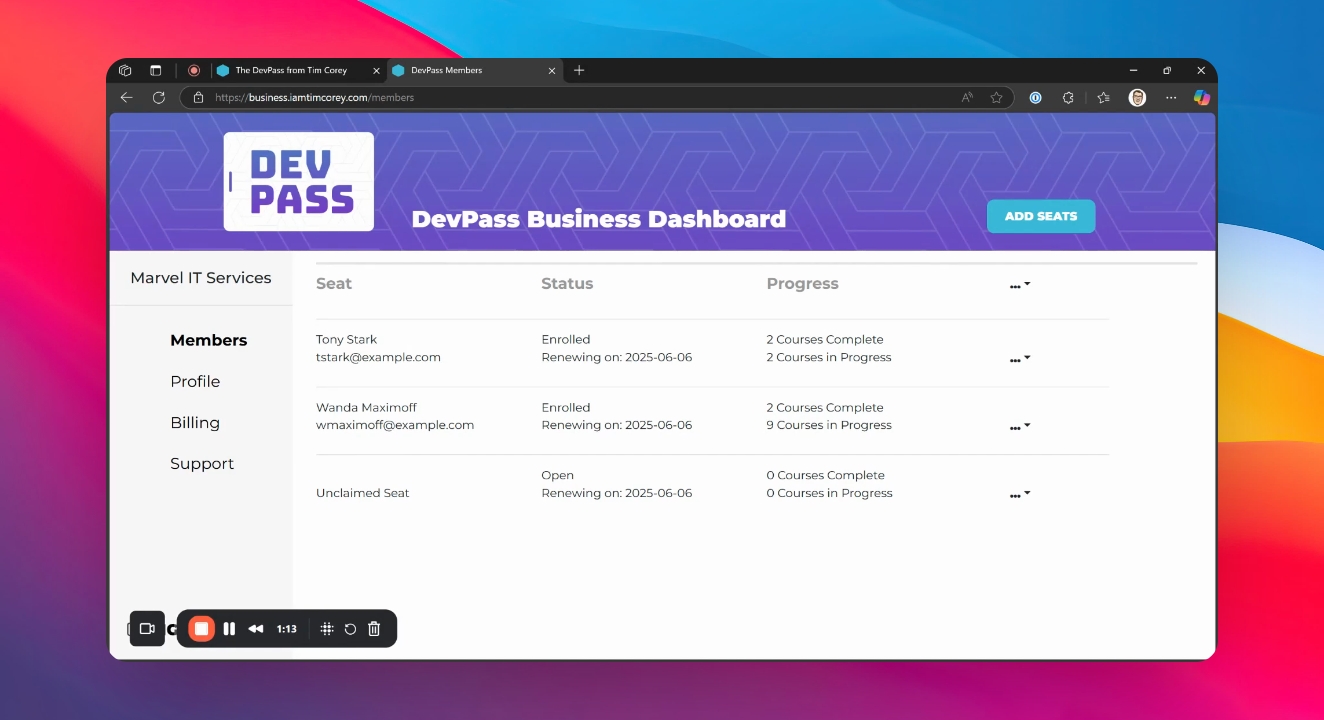The image size is (1324, 720).
Task: Click the Marvel IT Services company name
Action: click(x=201, y=278)
